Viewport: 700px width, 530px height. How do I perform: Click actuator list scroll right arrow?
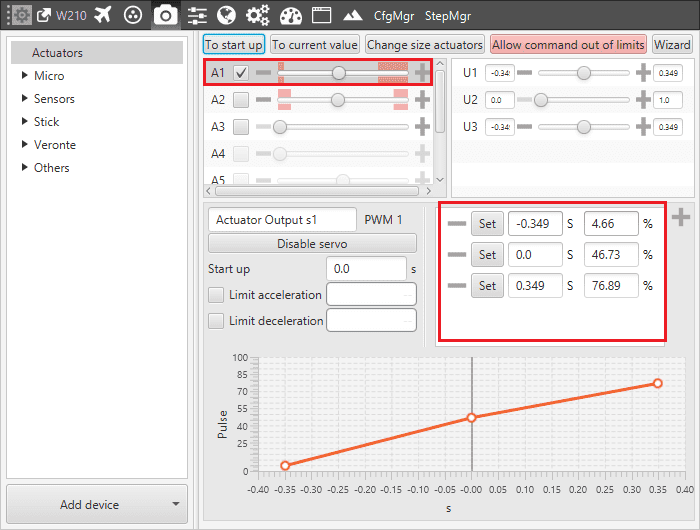pyautogui.click(x=429, y=191)
